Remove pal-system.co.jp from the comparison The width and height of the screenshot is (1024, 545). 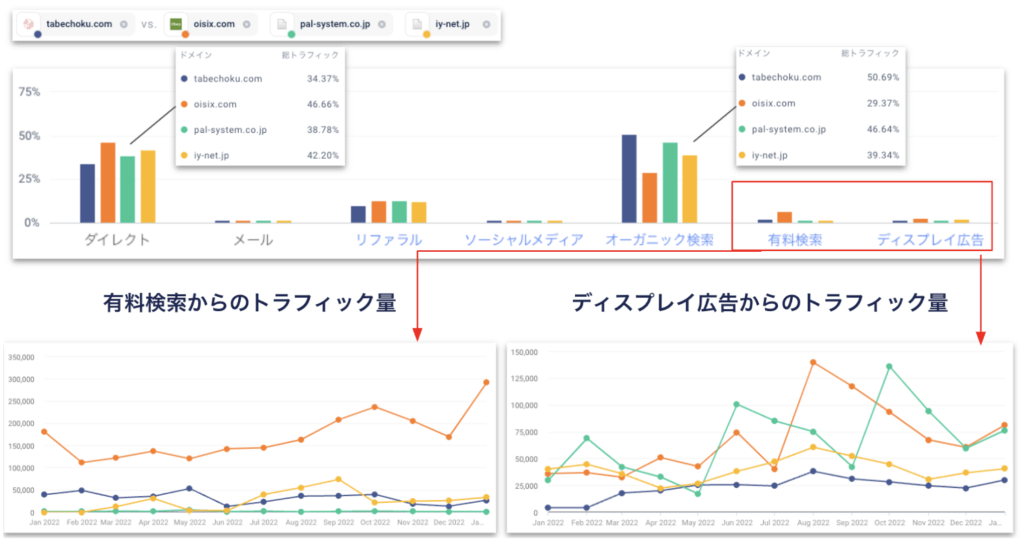pyautogui.click(x=381, y=24)
